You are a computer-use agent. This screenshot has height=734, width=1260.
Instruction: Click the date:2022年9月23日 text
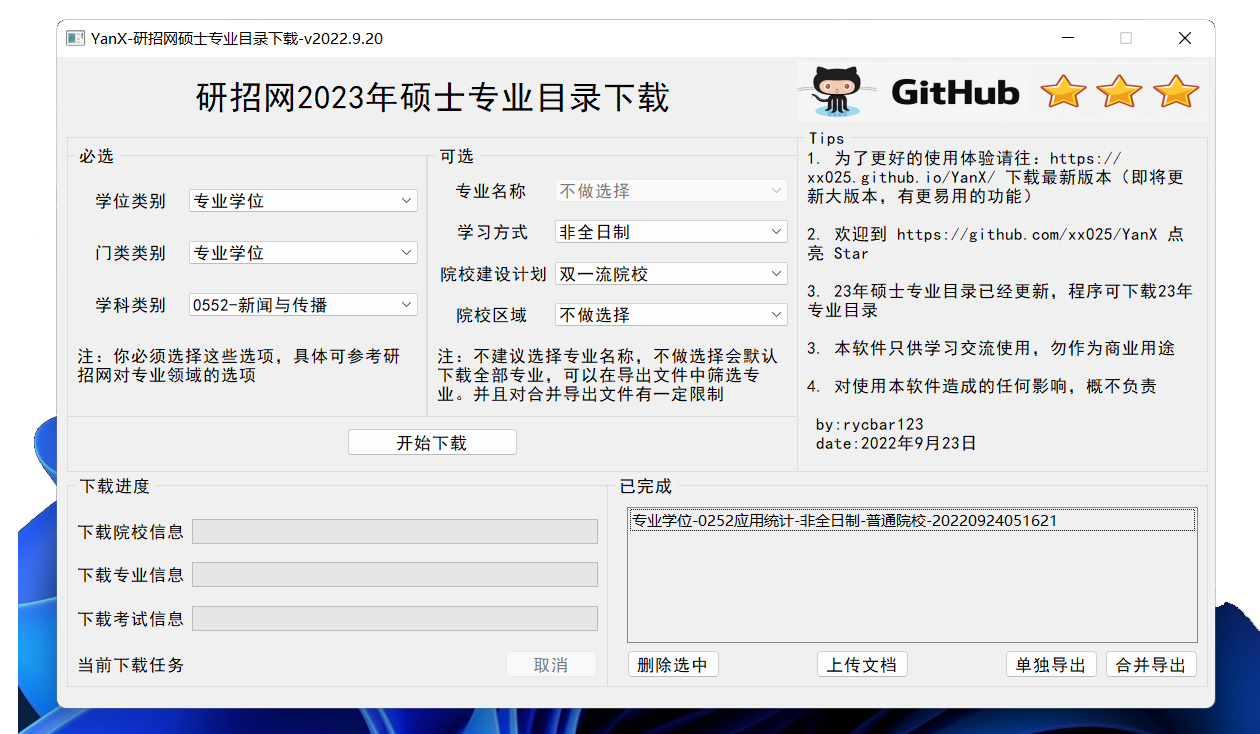pyautogui.click(x=896, y=443)
